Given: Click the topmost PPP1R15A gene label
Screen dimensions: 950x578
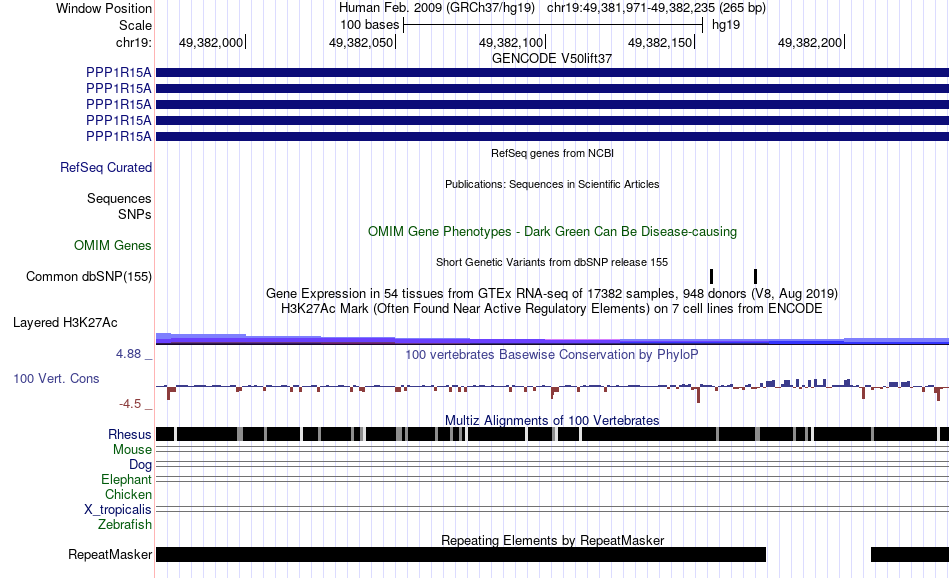Looking at the screenshot, I should pos(119,73).
